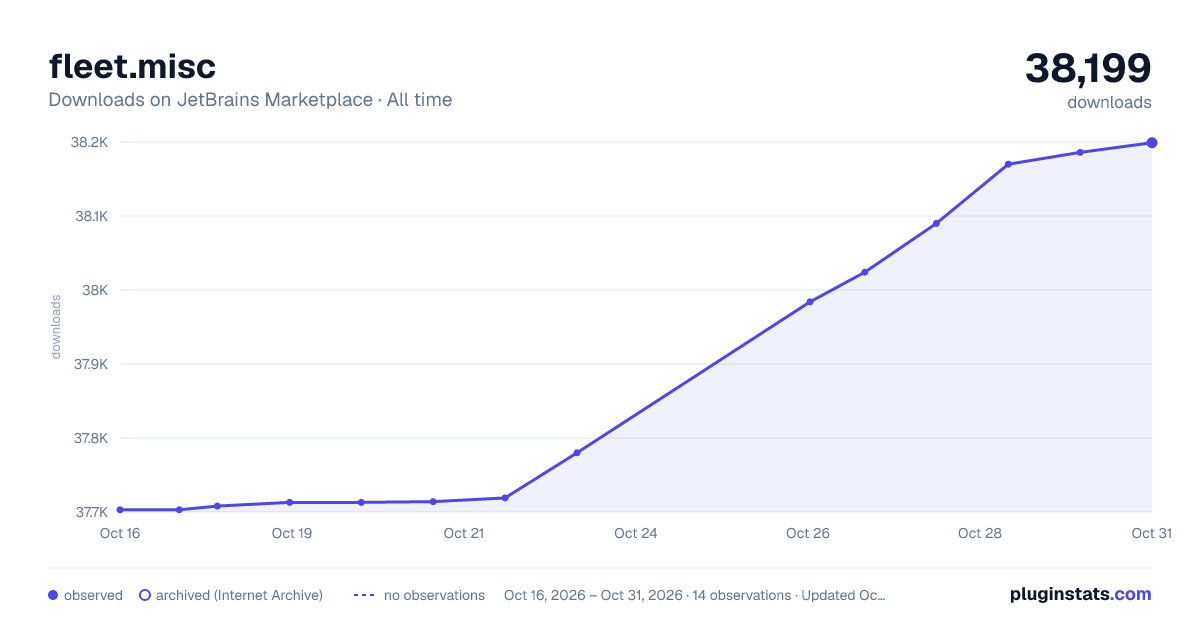The width and height of the screenshot is (1200, 630).
Task: Click the Oct 28 x-axis label
Action: coord(980,533)
